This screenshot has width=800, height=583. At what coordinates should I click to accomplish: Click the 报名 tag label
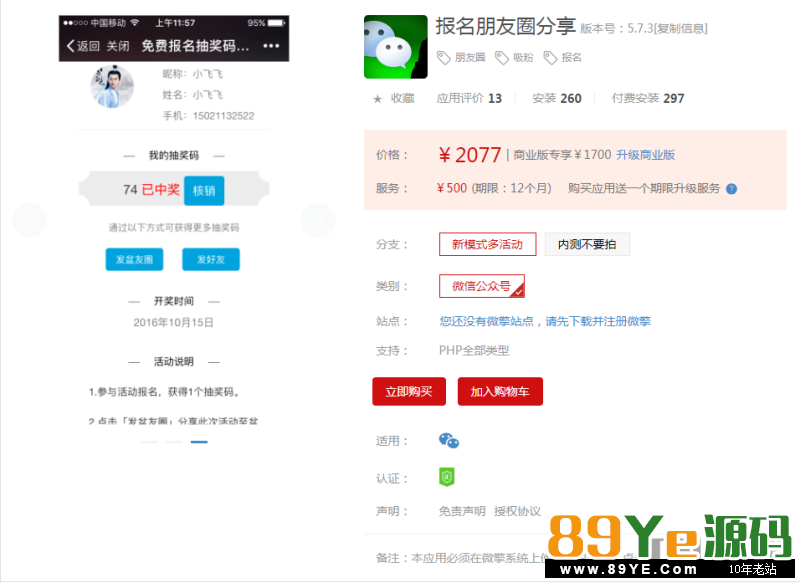pos(571,58)
